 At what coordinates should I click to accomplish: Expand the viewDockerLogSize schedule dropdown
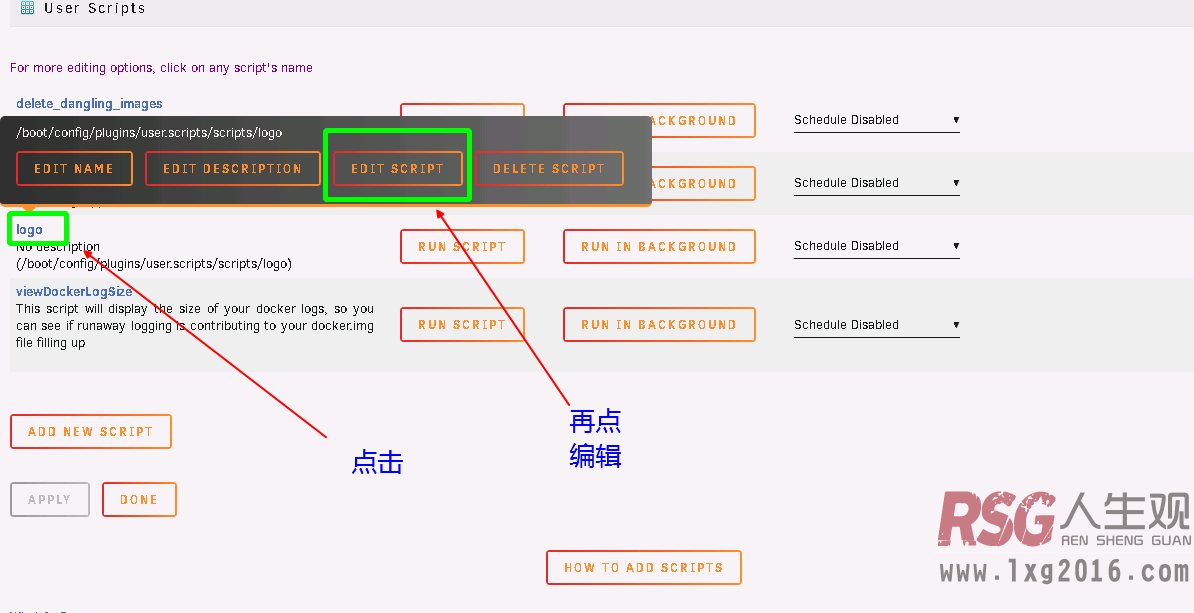click(x=876, y=325)
